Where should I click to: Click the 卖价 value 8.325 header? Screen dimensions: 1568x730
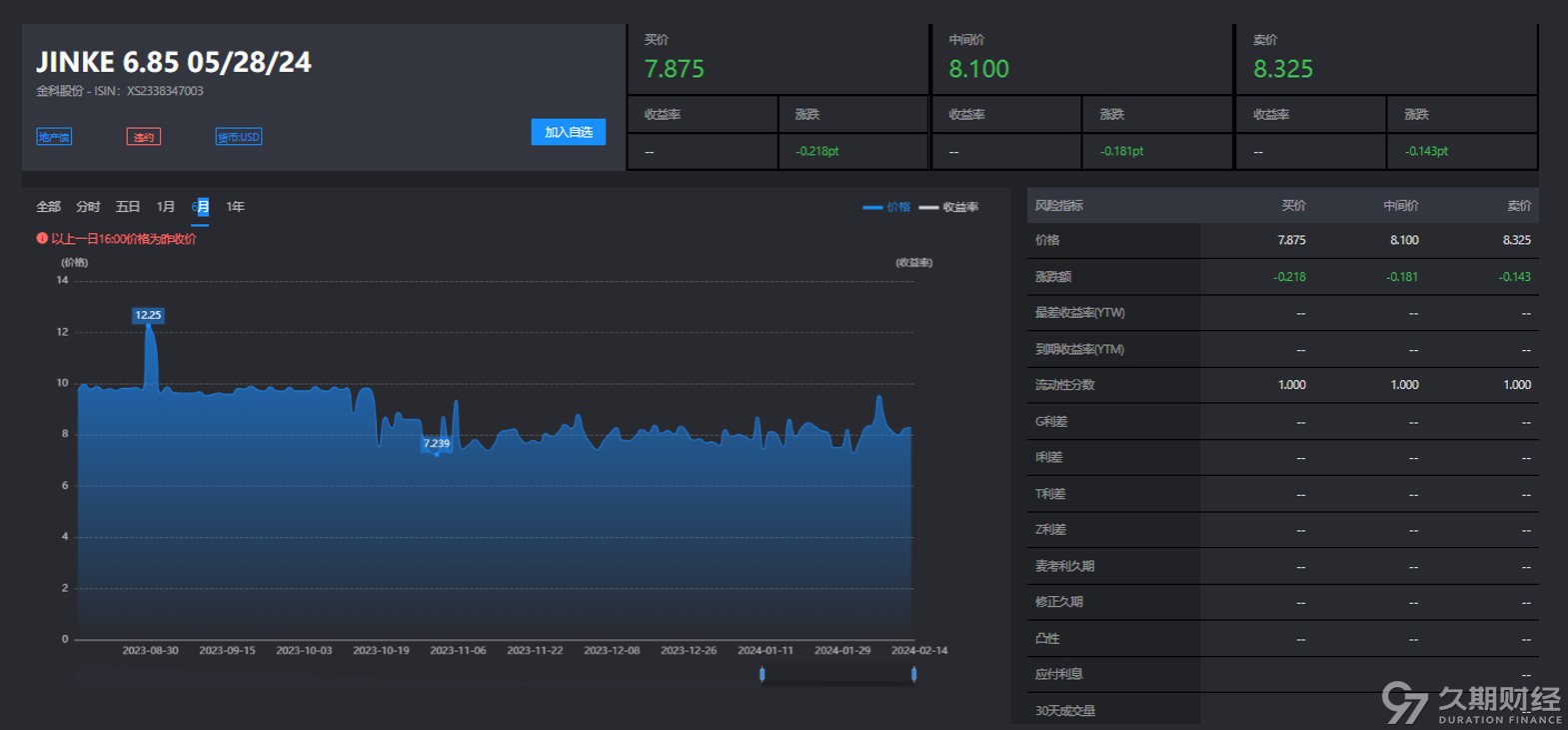click(1283, 69)
